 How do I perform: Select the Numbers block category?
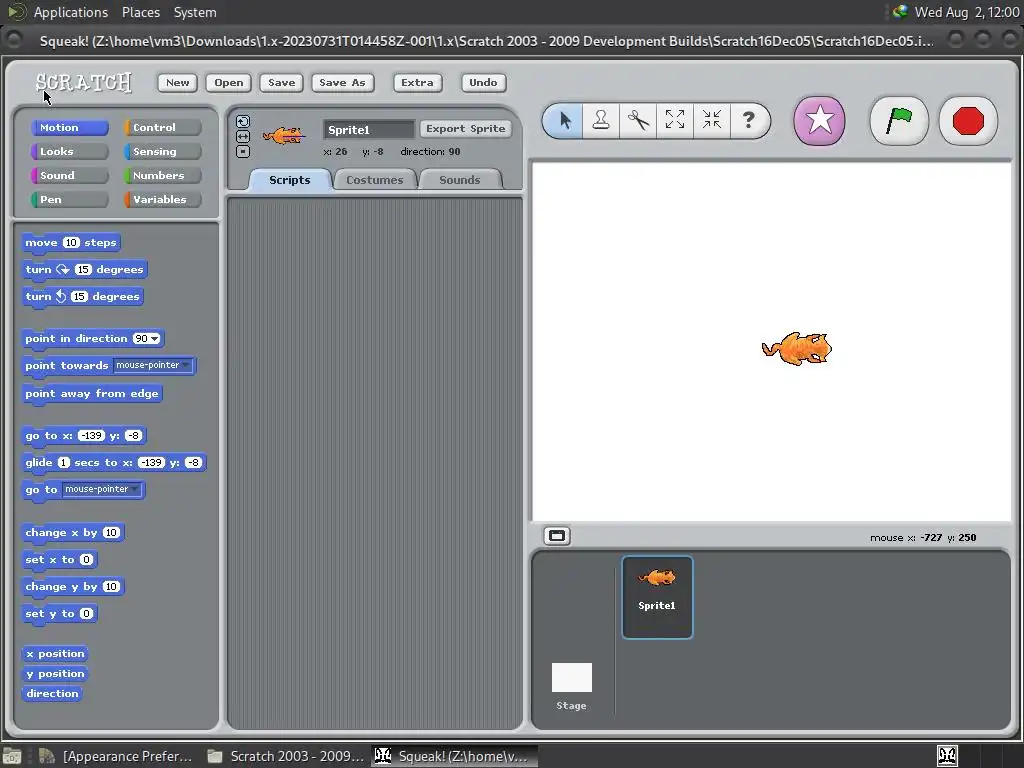tap(162, 176)
